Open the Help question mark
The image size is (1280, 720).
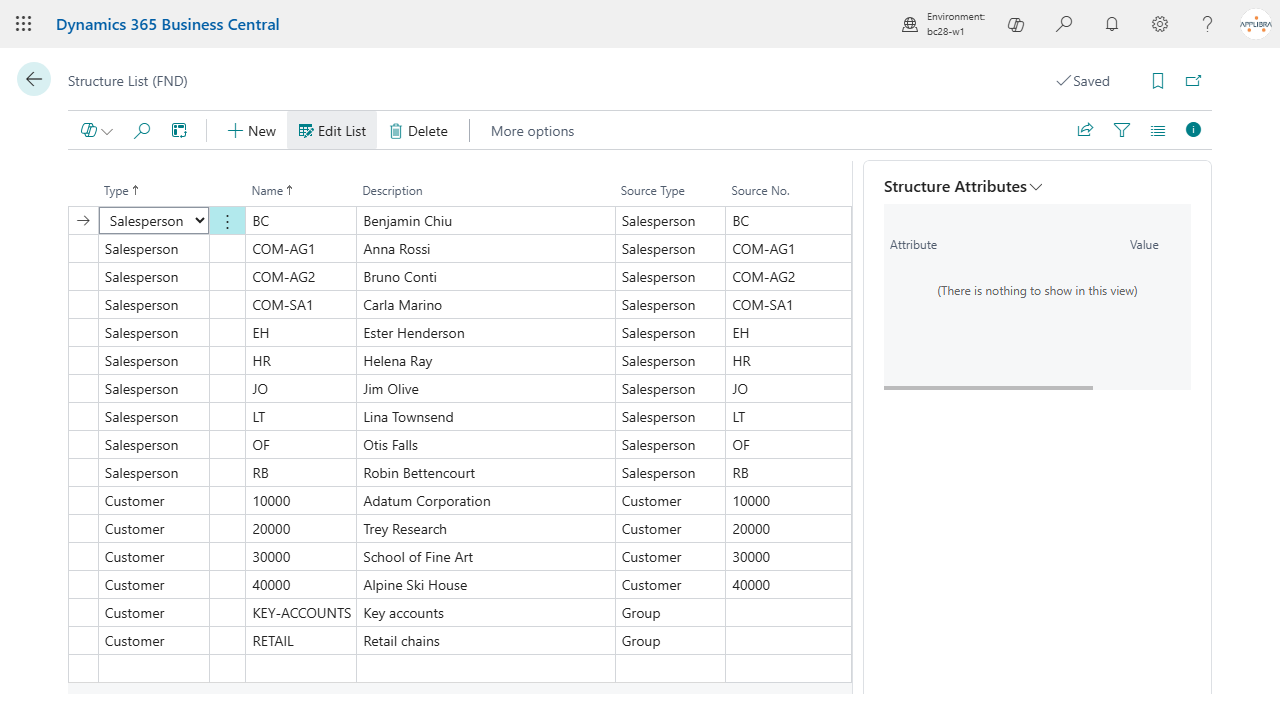[x=1208, y=24]
